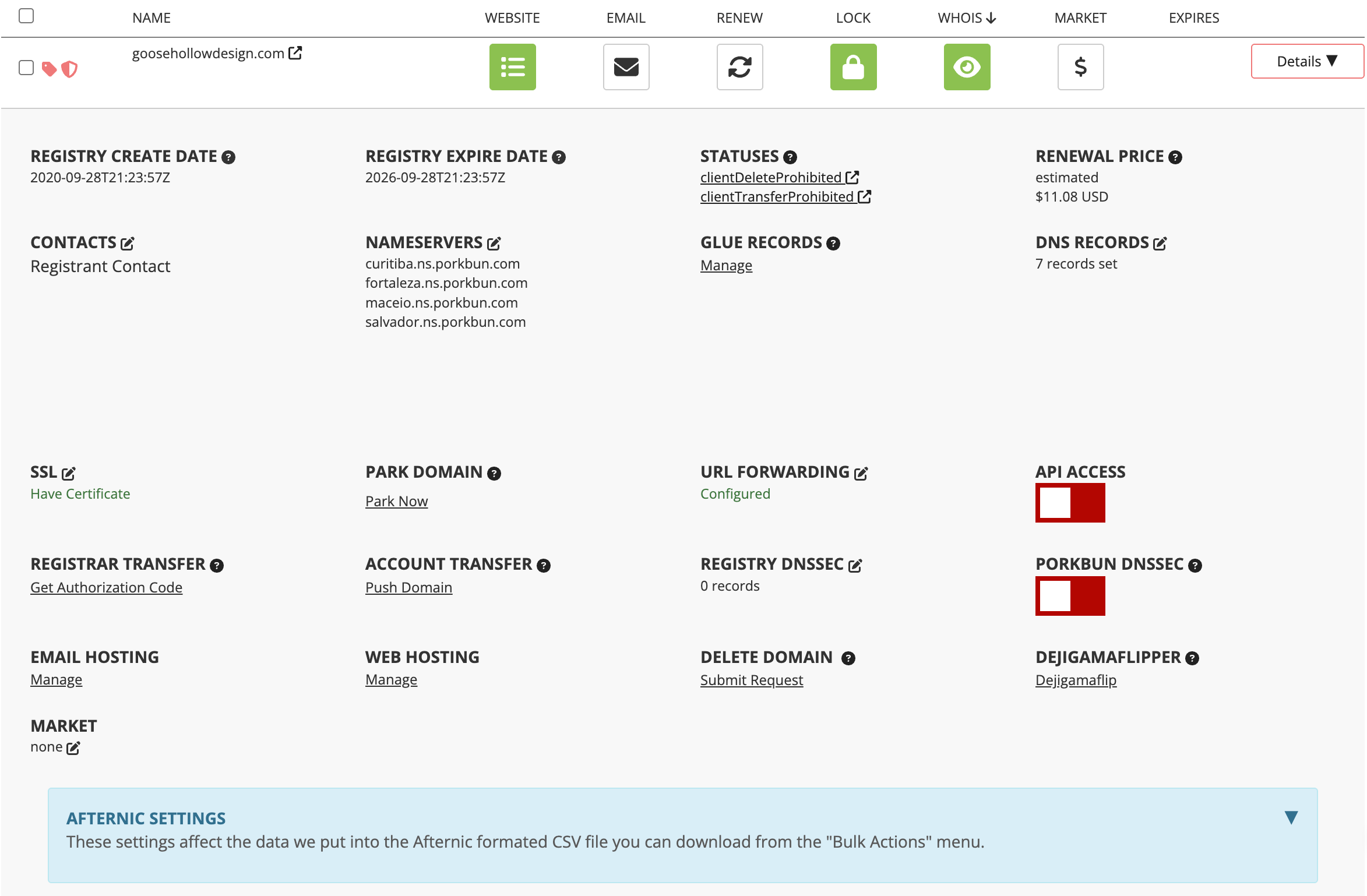Tick the select-all checkbox in header
Viewport: 1367px width, 896px height.
tap(26, 16)
